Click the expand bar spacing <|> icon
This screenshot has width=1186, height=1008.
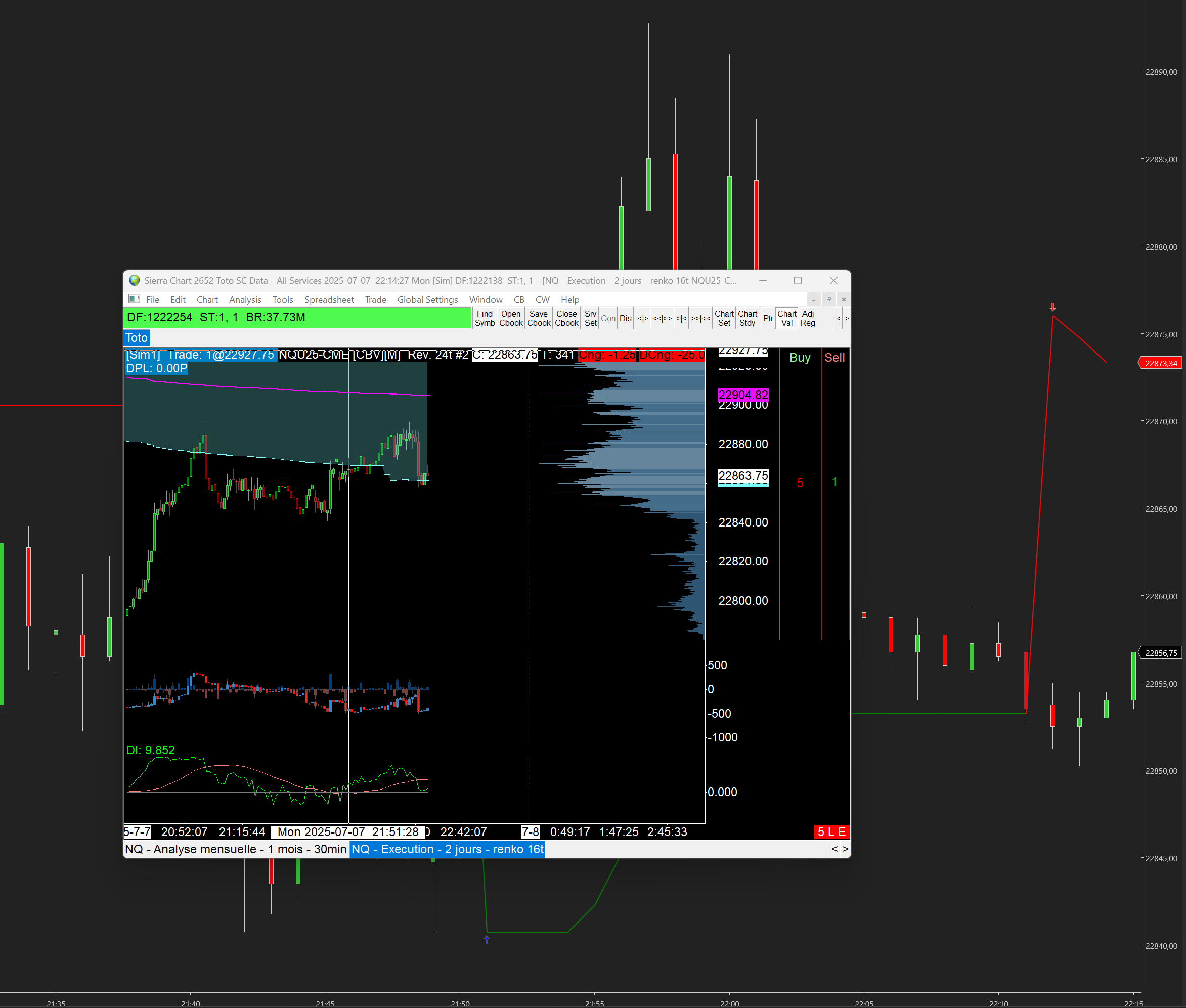click(643, 318)
